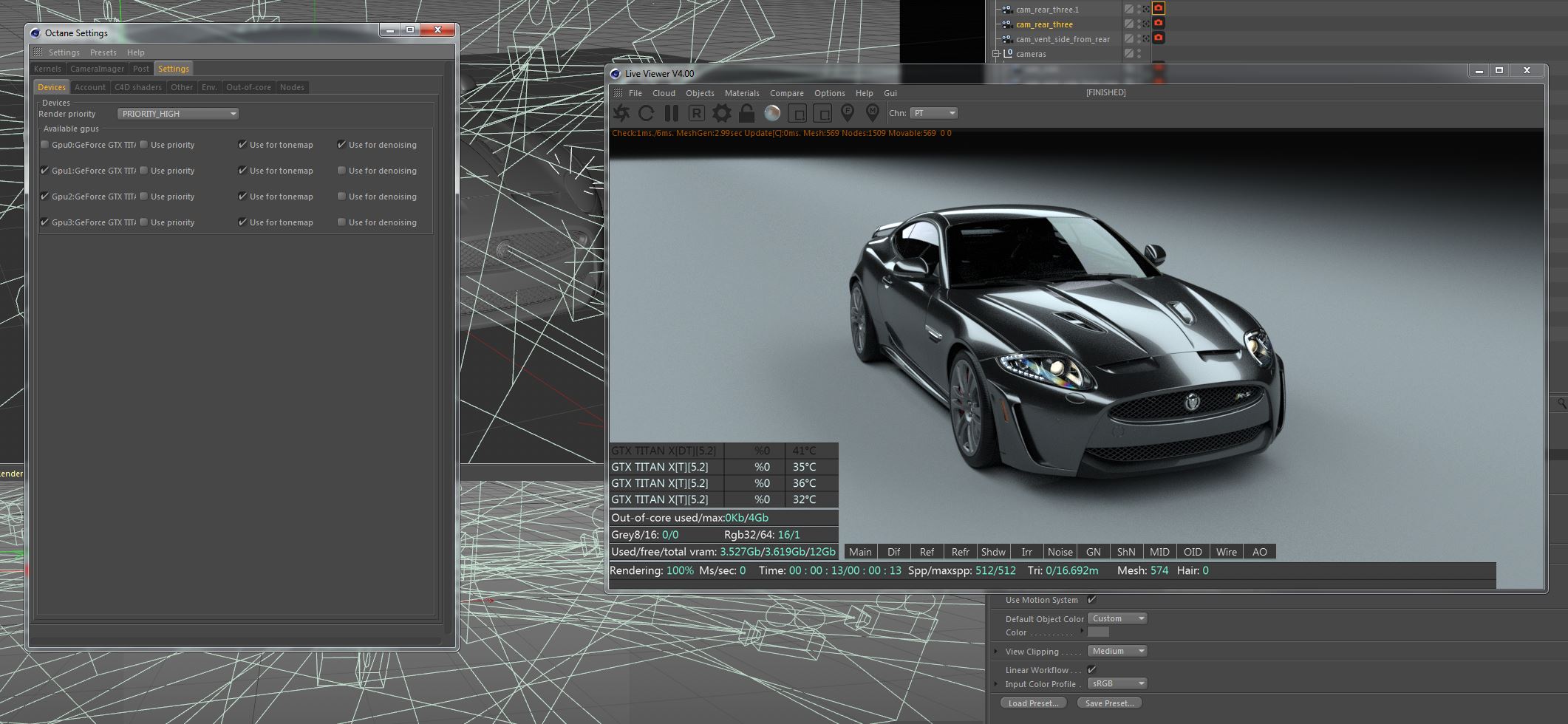Screen dimensions: 1568x724
Task: Select the material picker M pin icon
Action: point(873,113)
